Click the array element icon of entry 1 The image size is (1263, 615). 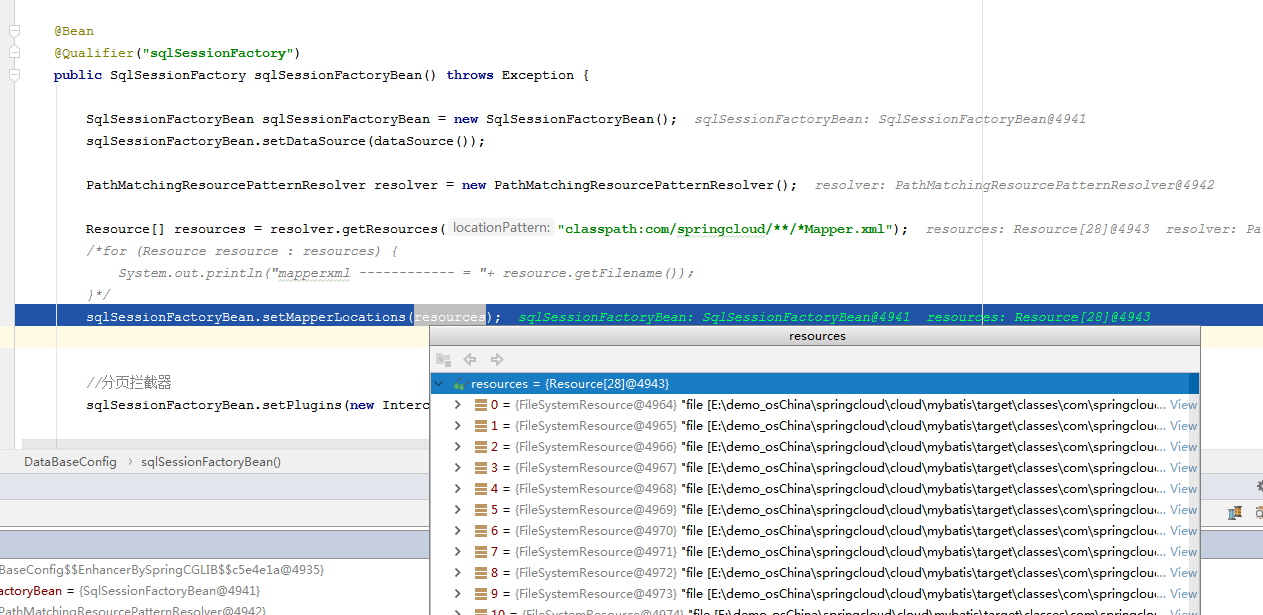(x=481, y=426)
